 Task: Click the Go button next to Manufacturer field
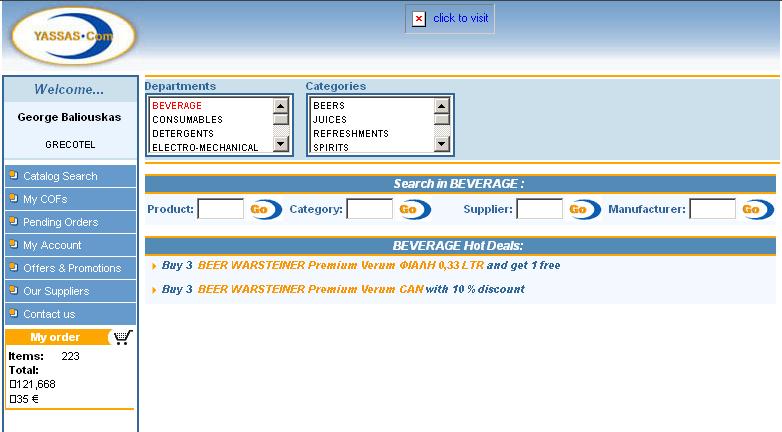pyautogui.click(x=757, y=209)
